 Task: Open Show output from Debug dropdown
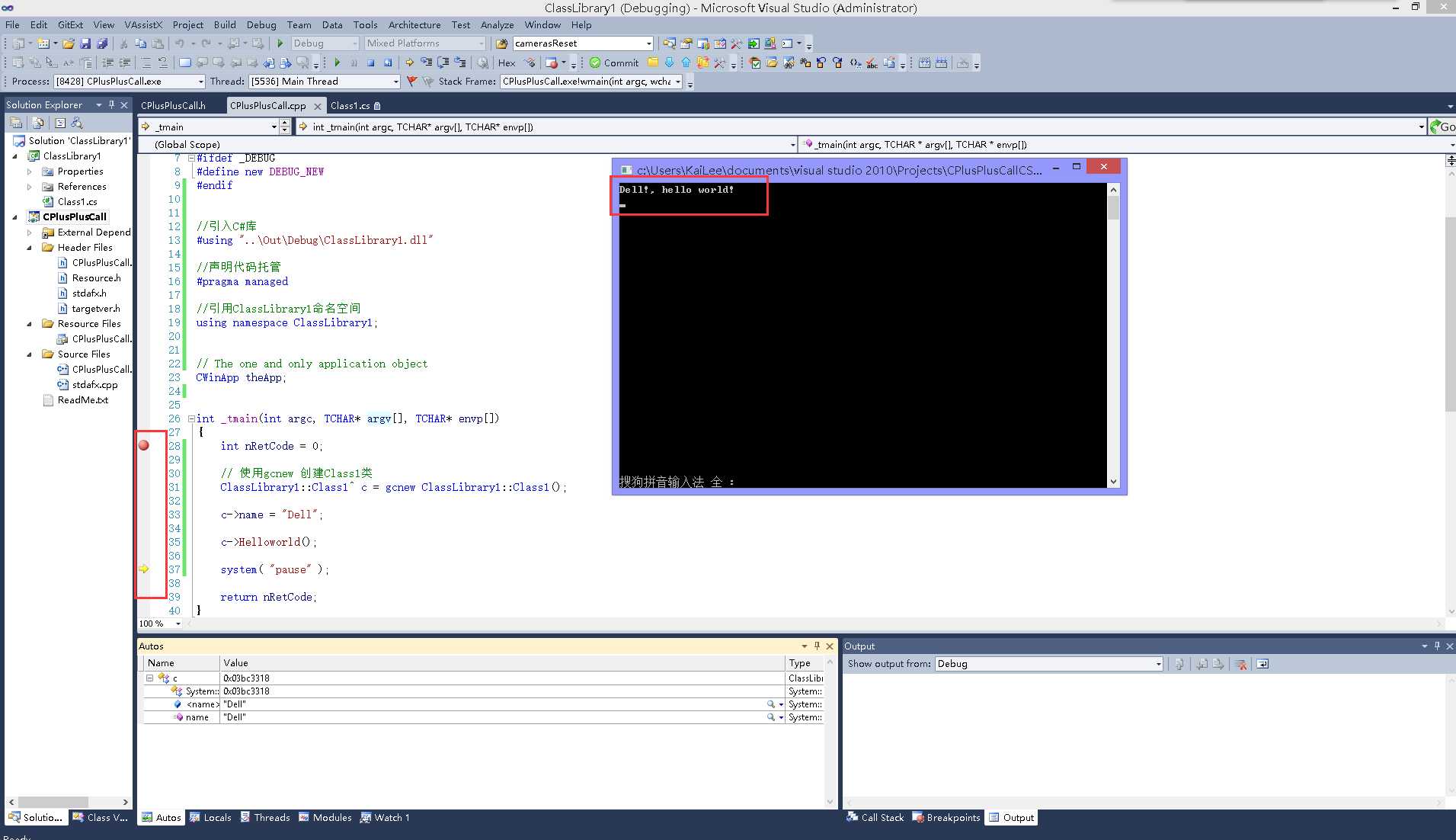point(1048,664)
